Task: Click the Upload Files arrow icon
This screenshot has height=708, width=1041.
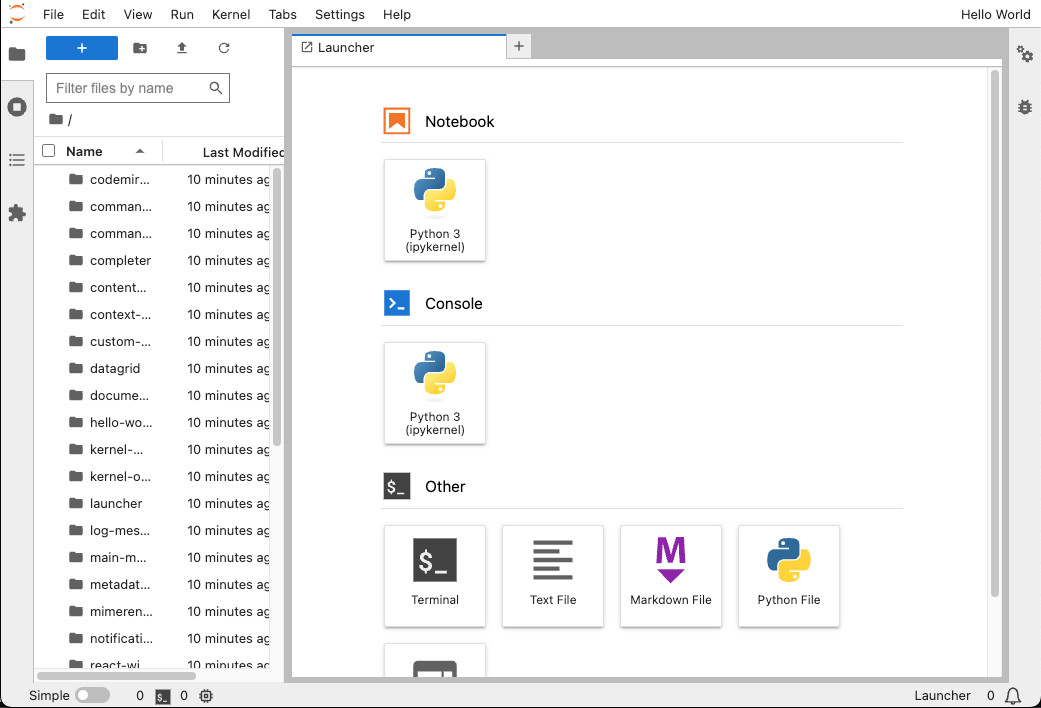Action: (x=182, y=48)
